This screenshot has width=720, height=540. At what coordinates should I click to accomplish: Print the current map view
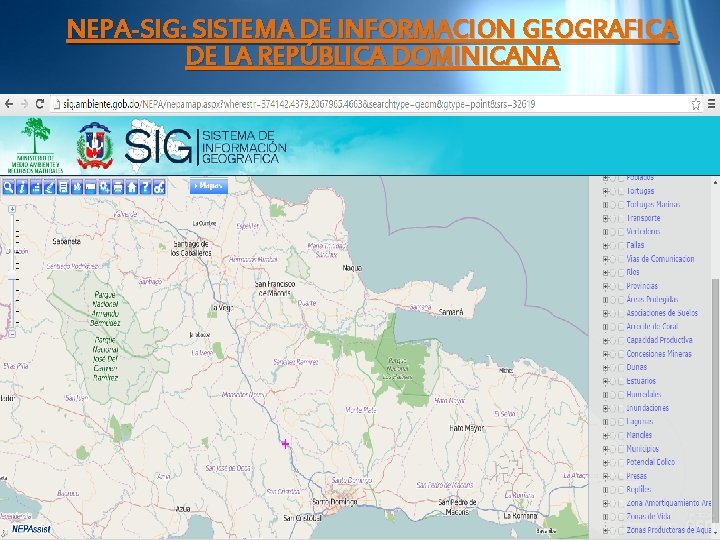click(x=118, y=187)
